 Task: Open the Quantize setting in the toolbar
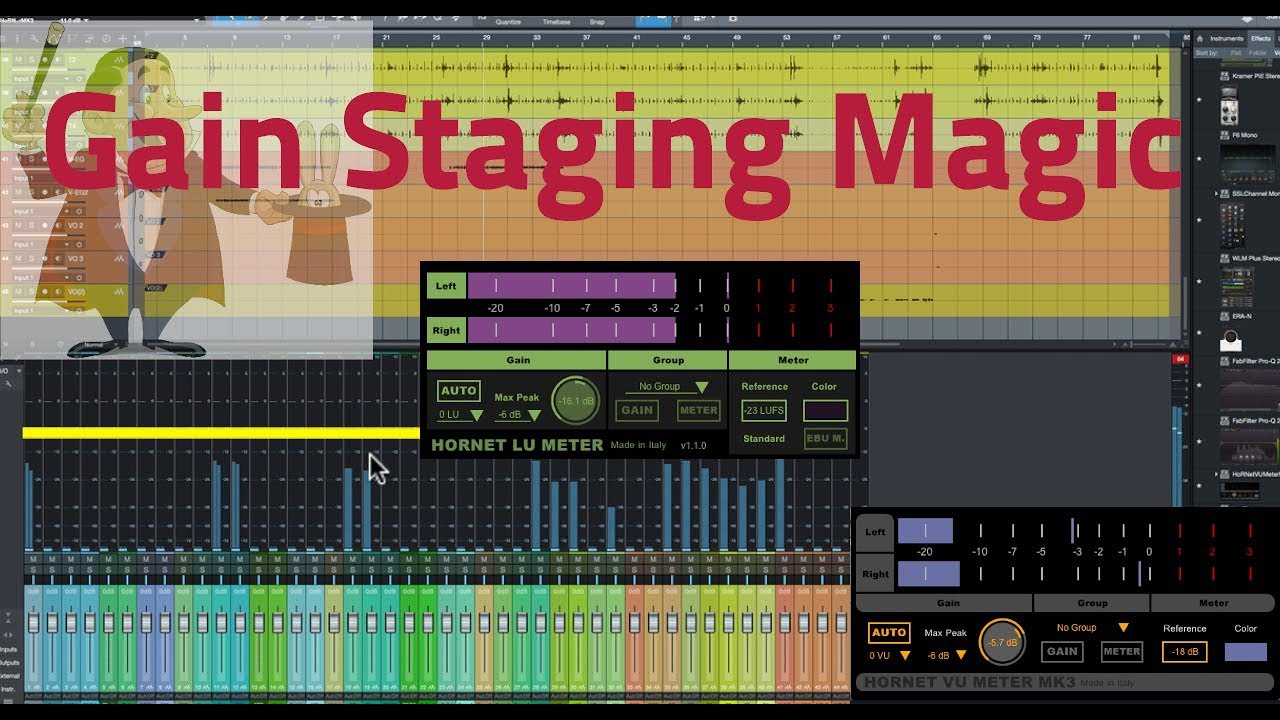(508, 21)
